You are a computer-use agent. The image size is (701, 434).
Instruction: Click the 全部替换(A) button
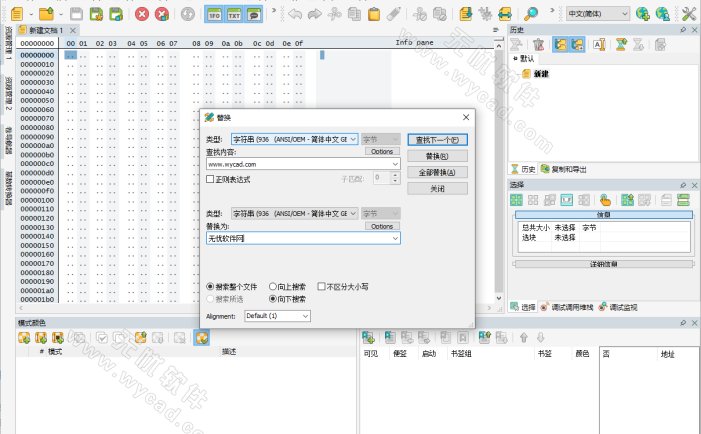[437, 173]
